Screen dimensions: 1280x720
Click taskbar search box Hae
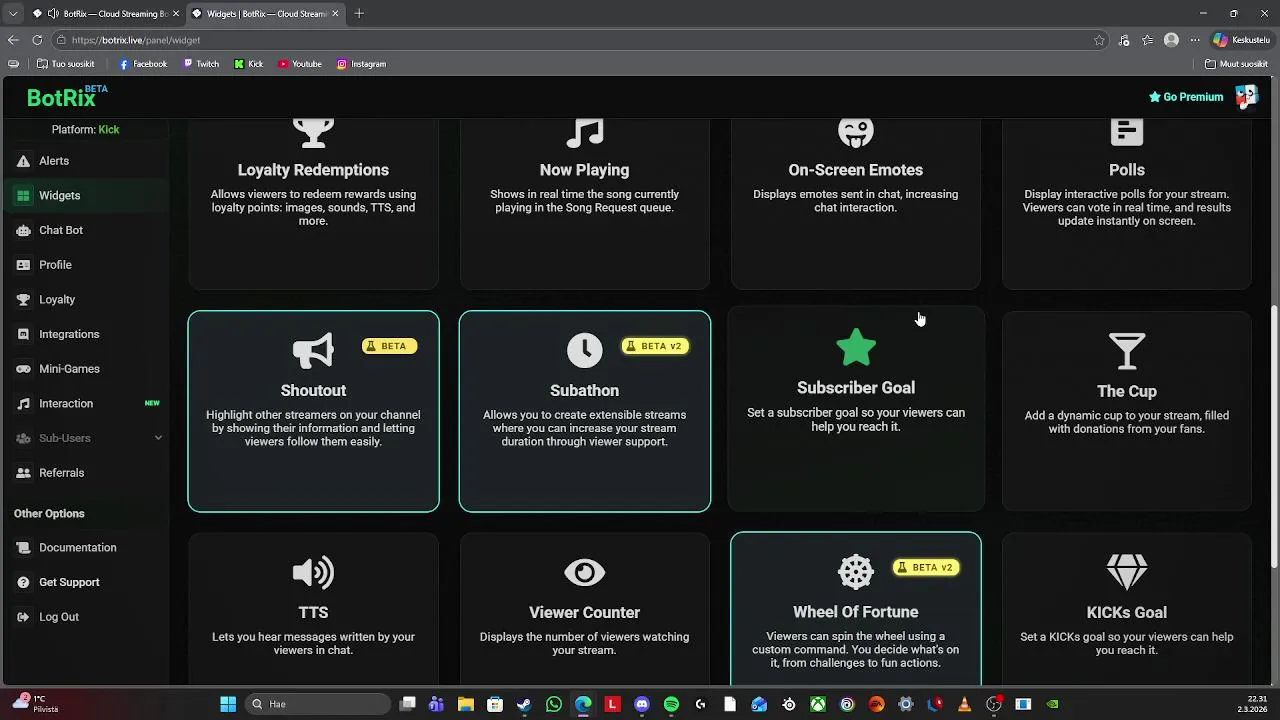pyautogui.click(x=317, y=704)
